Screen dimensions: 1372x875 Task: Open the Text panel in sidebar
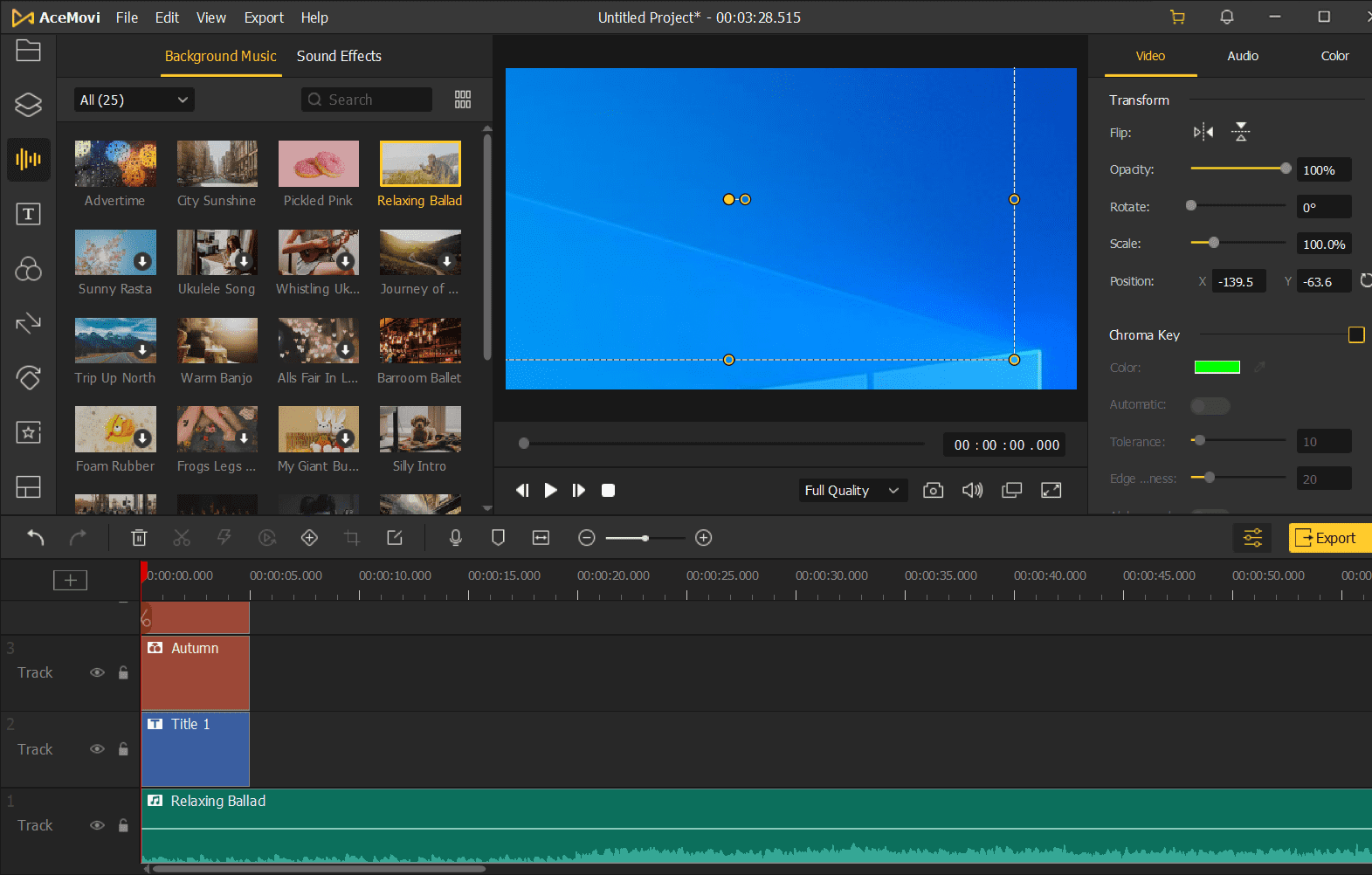(28, 214)
